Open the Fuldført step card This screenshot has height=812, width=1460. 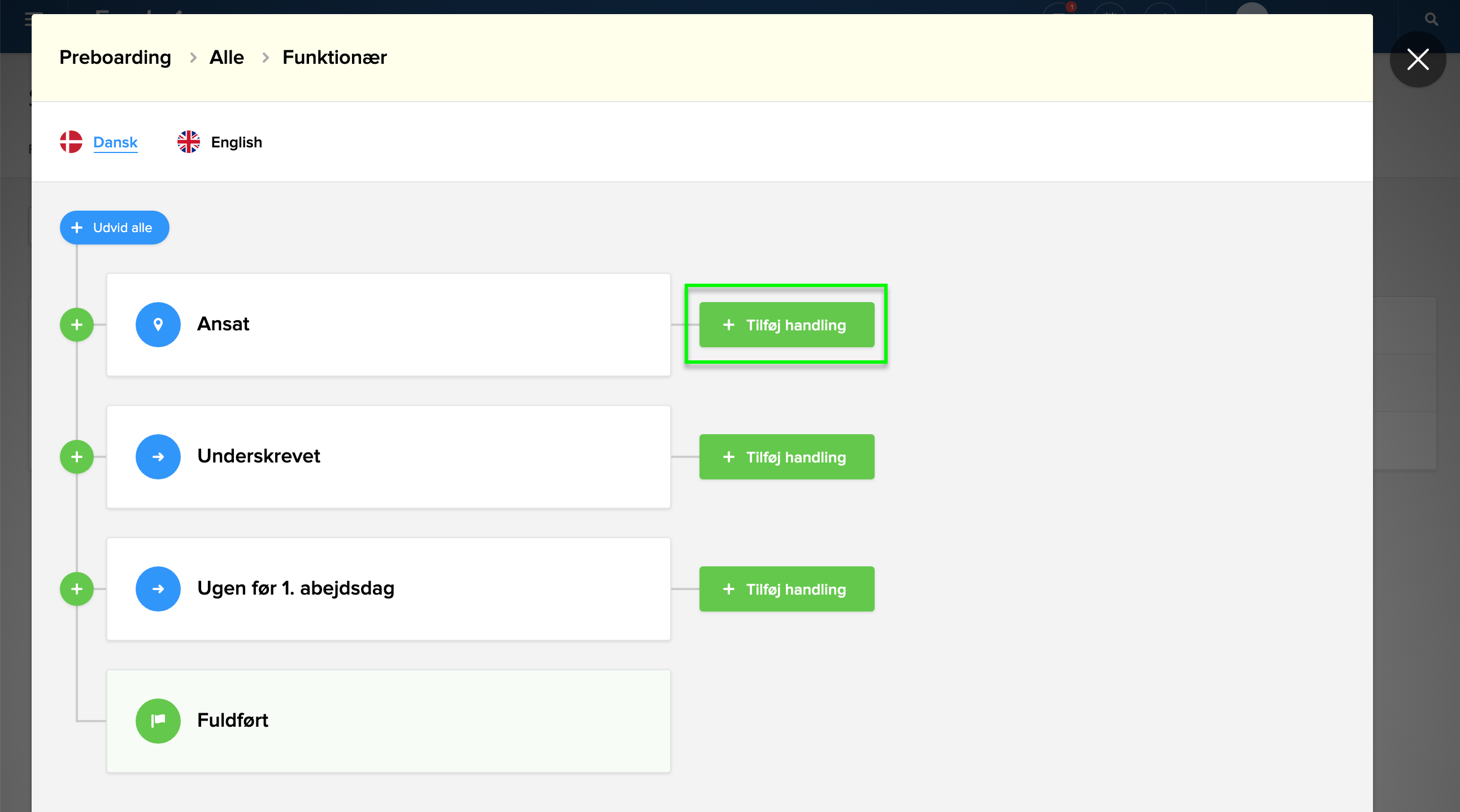click(x=388, y=721)
